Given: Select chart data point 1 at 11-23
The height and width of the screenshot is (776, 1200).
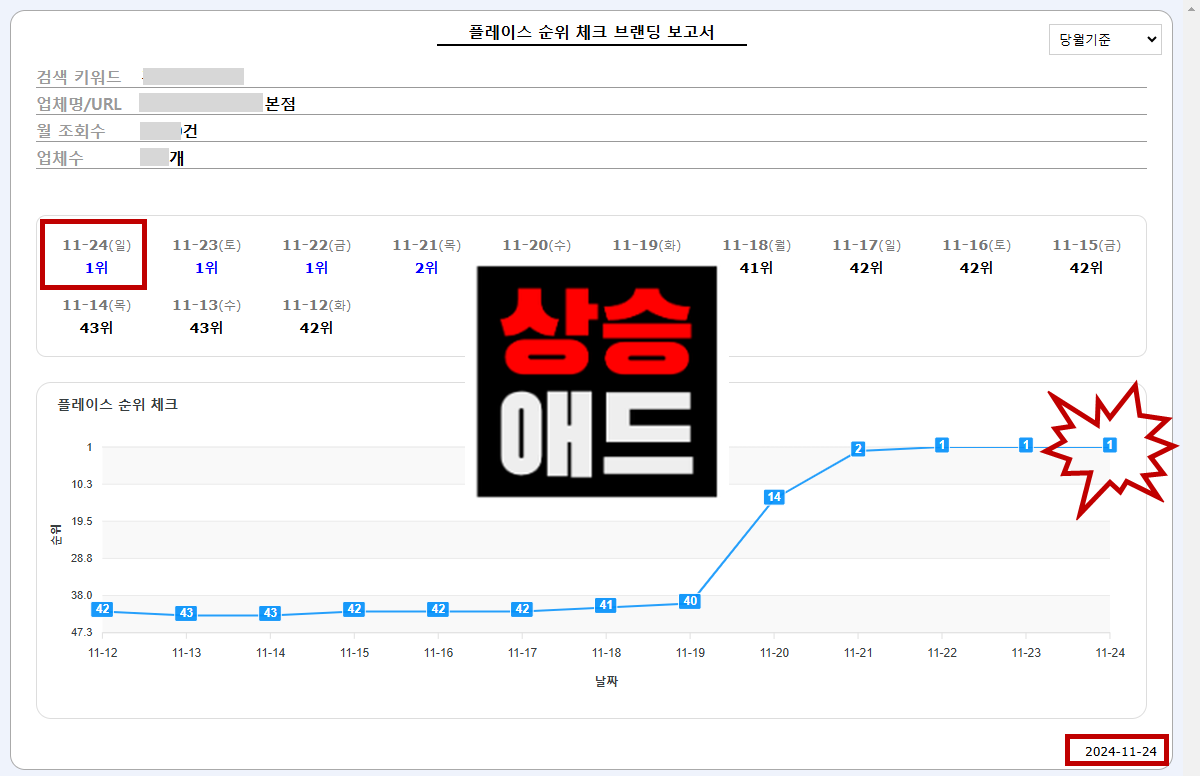Looking at the screenshot, I should [x=1026, y=445].
